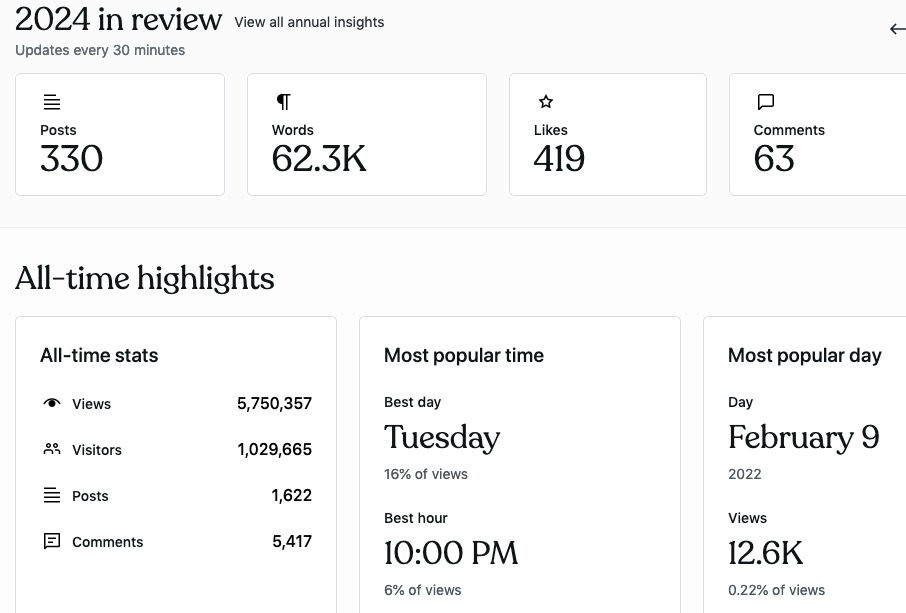This screenshot has width=906, height=613.
Task: Click the 12.6K views value
Action: [x=766, y=553]
